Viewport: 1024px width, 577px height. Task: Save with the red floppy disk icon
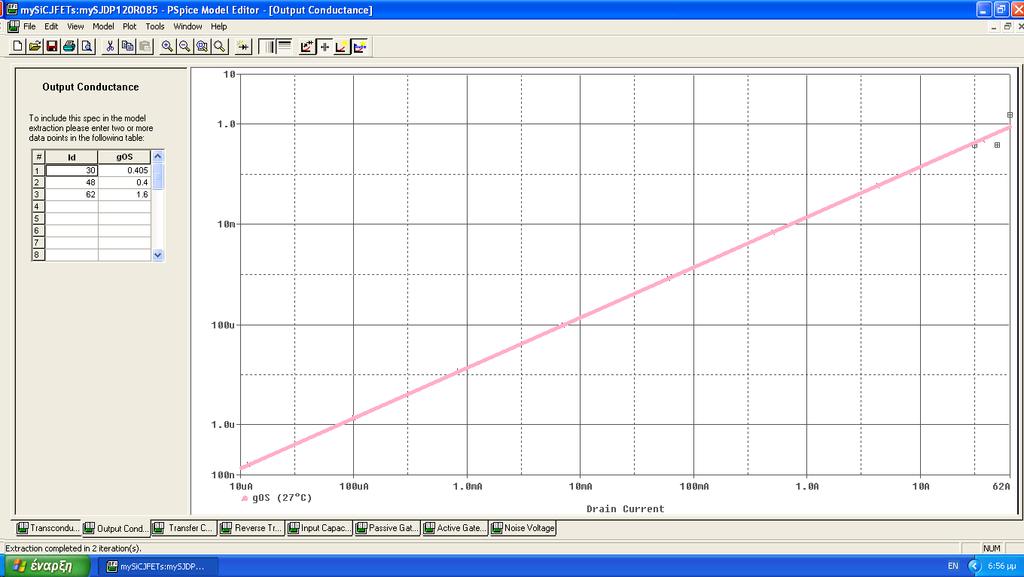coord(52,46)
